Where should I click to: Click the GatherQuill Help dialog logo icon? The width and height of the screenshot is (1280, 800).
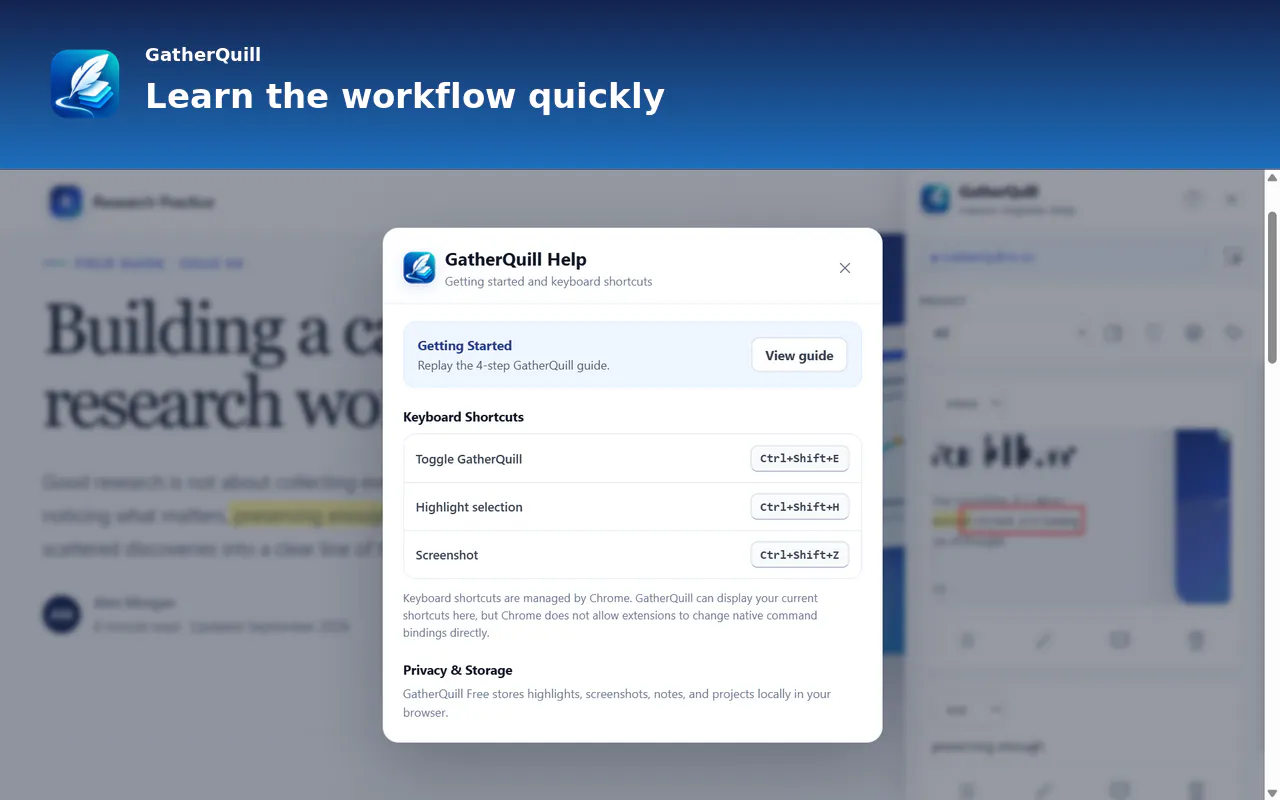click(x=419, y=268)
